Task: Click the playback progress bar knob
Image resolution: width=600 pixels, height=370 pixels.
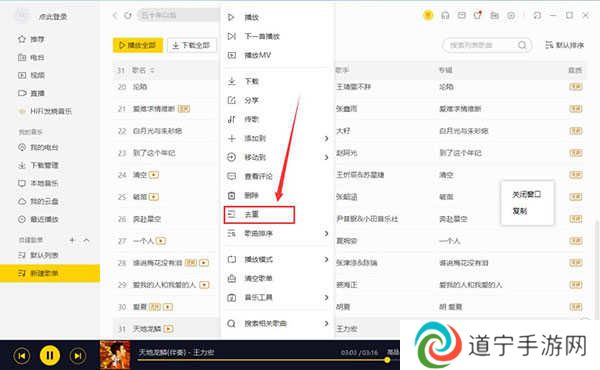Action: (x=387, y=360)
